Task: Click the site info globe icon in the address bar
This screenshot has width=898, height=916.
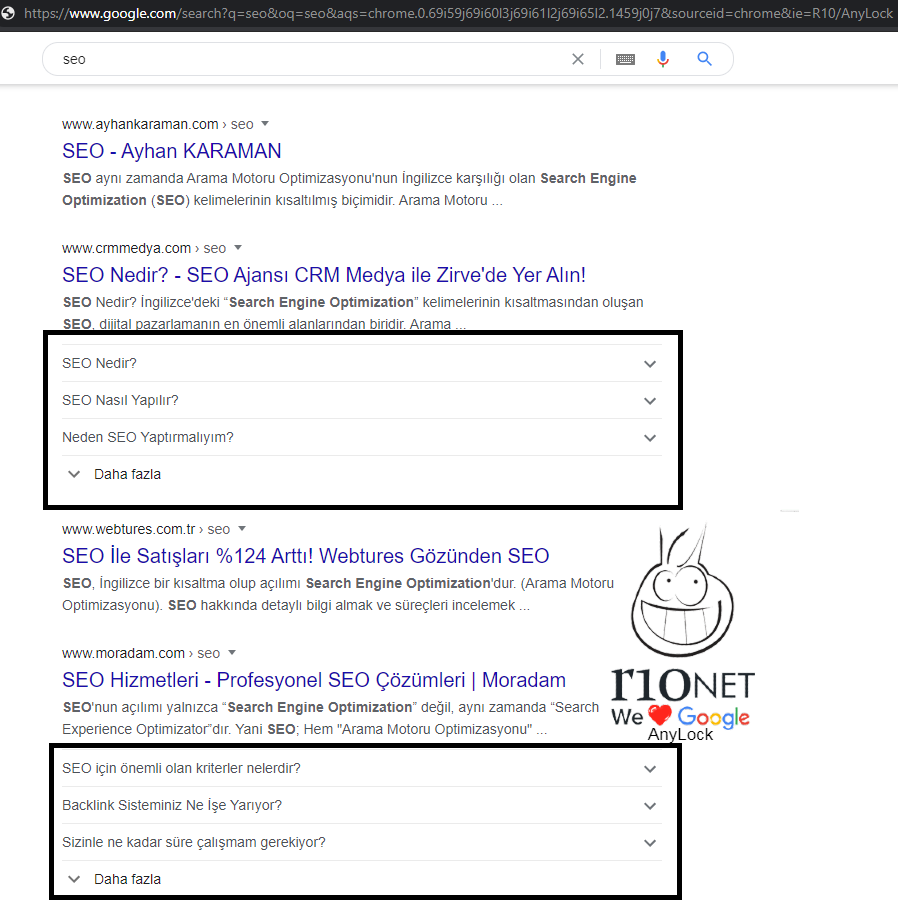Action: (x=8, y=13)
